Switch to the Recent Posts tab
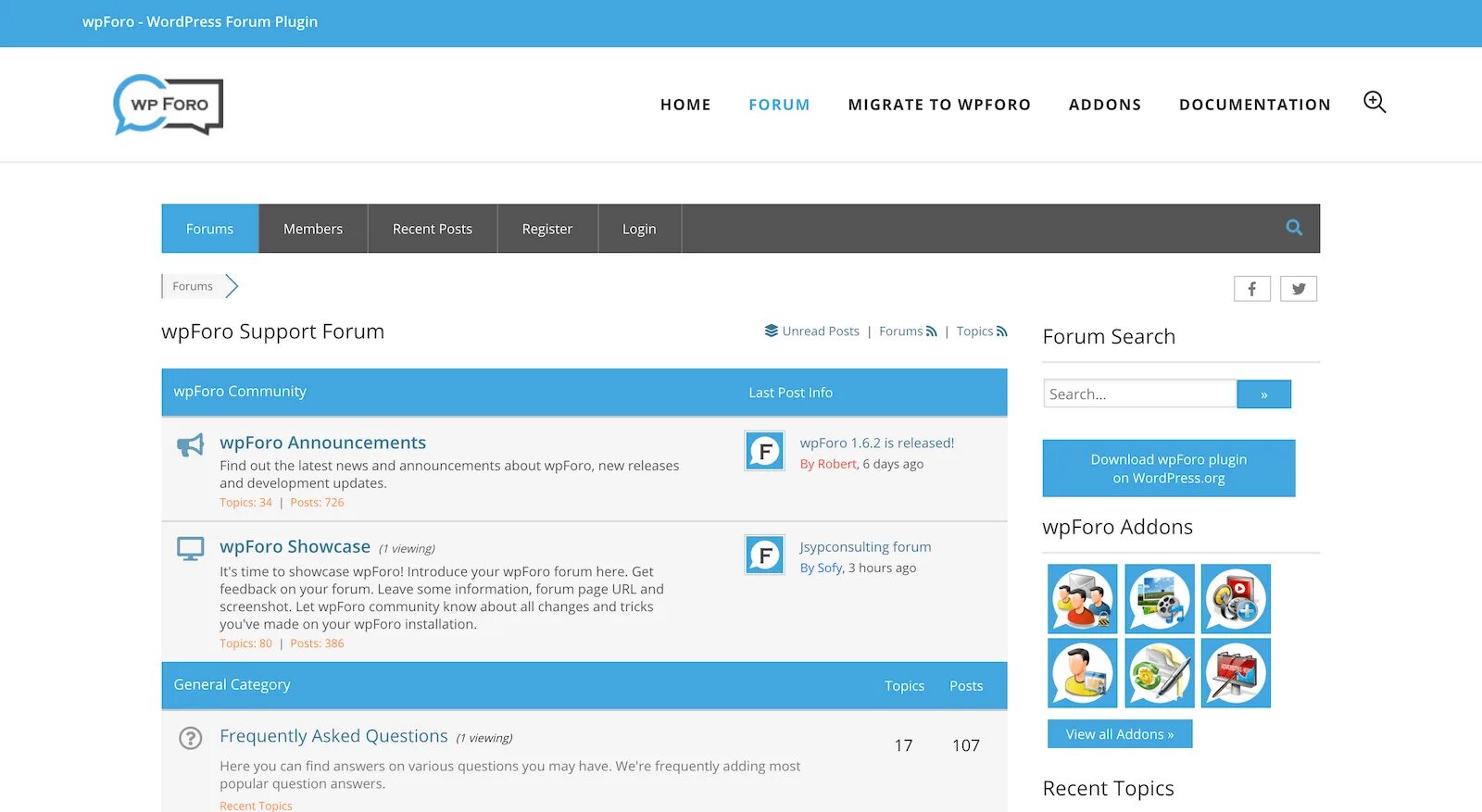Viewport: 1482px width, 812px height. tap(433, 229)
